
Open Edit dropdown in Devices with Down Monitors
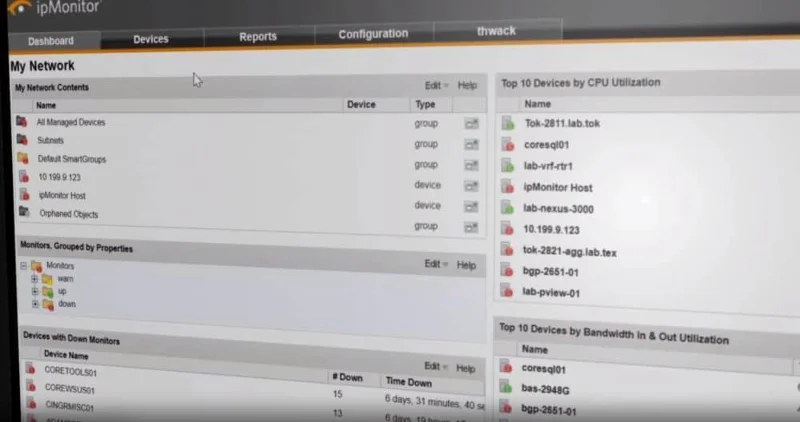pyautogui.click(x=435, y=366)
